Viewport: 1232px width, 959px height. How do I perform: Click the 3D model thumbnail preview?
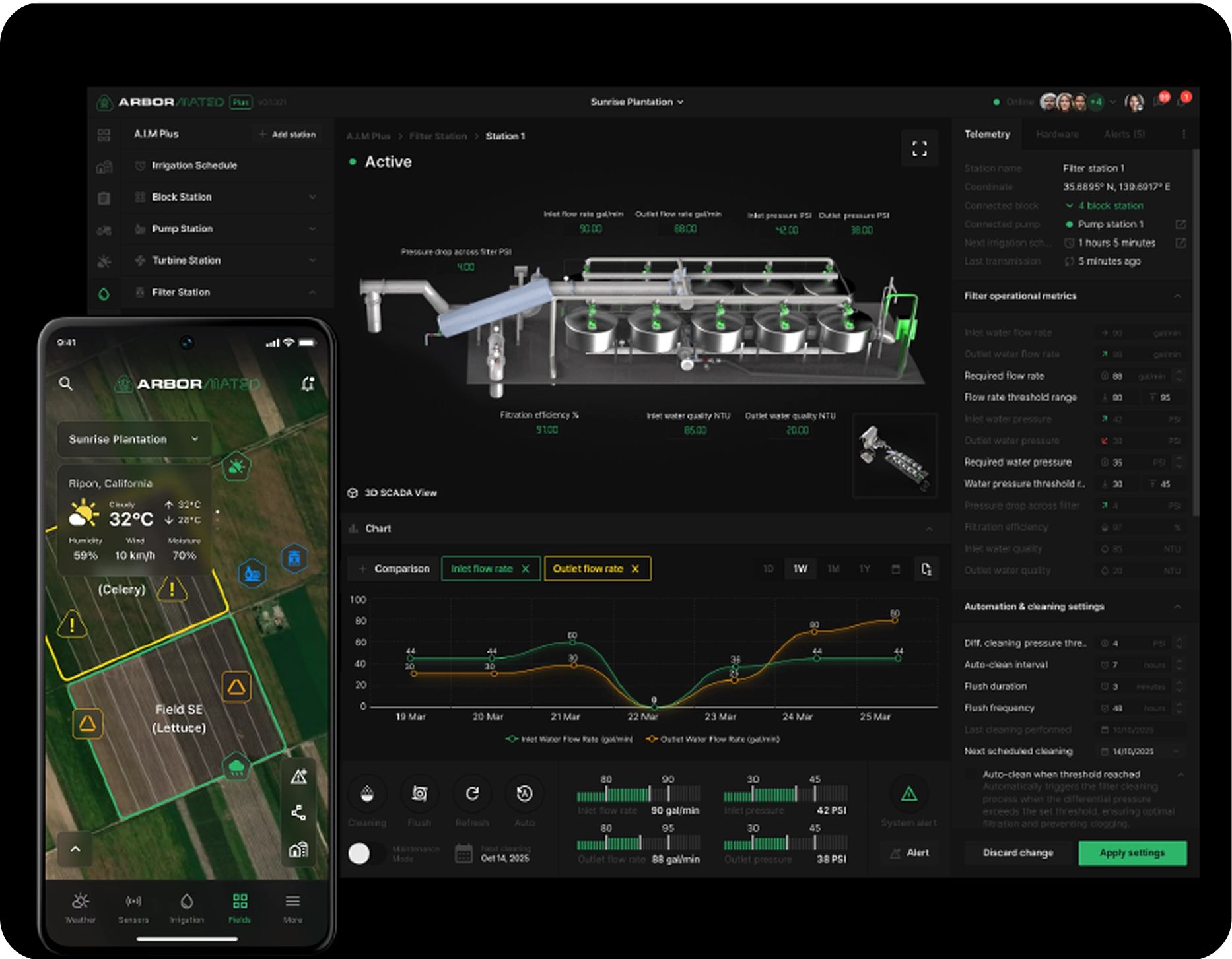(x=895, y=455)
